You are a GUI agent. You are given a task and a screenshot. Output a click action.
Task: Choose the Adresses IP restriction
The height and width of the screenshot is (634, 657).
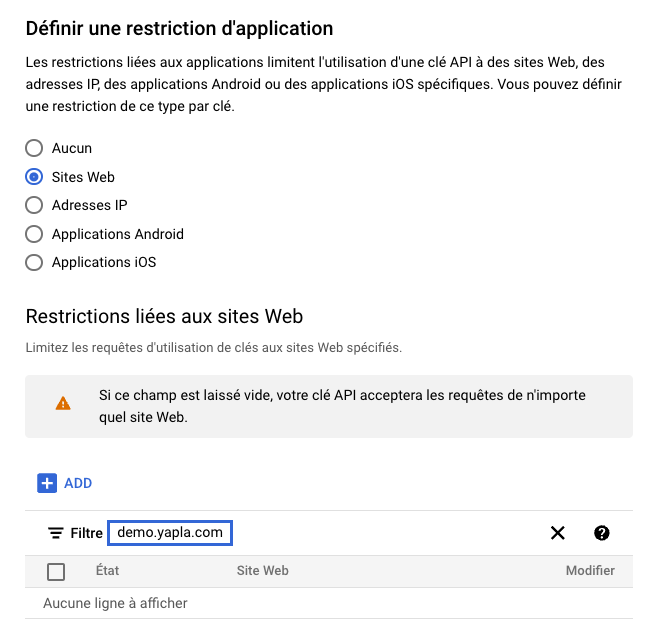34,205
